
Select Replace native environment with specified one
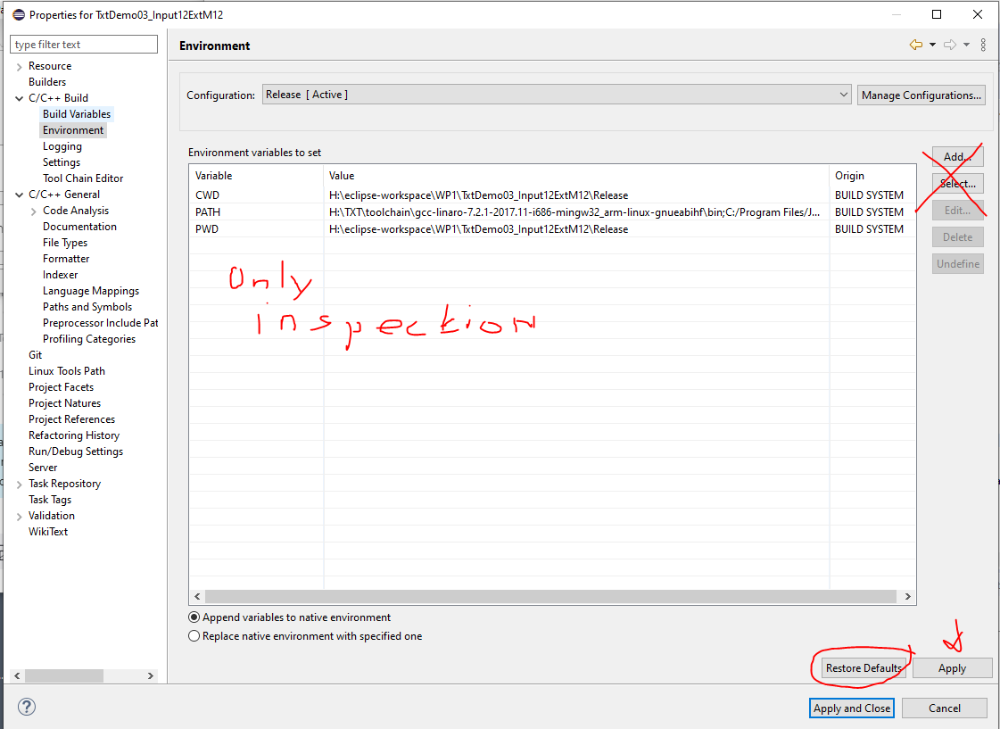[x=194, y=636]
